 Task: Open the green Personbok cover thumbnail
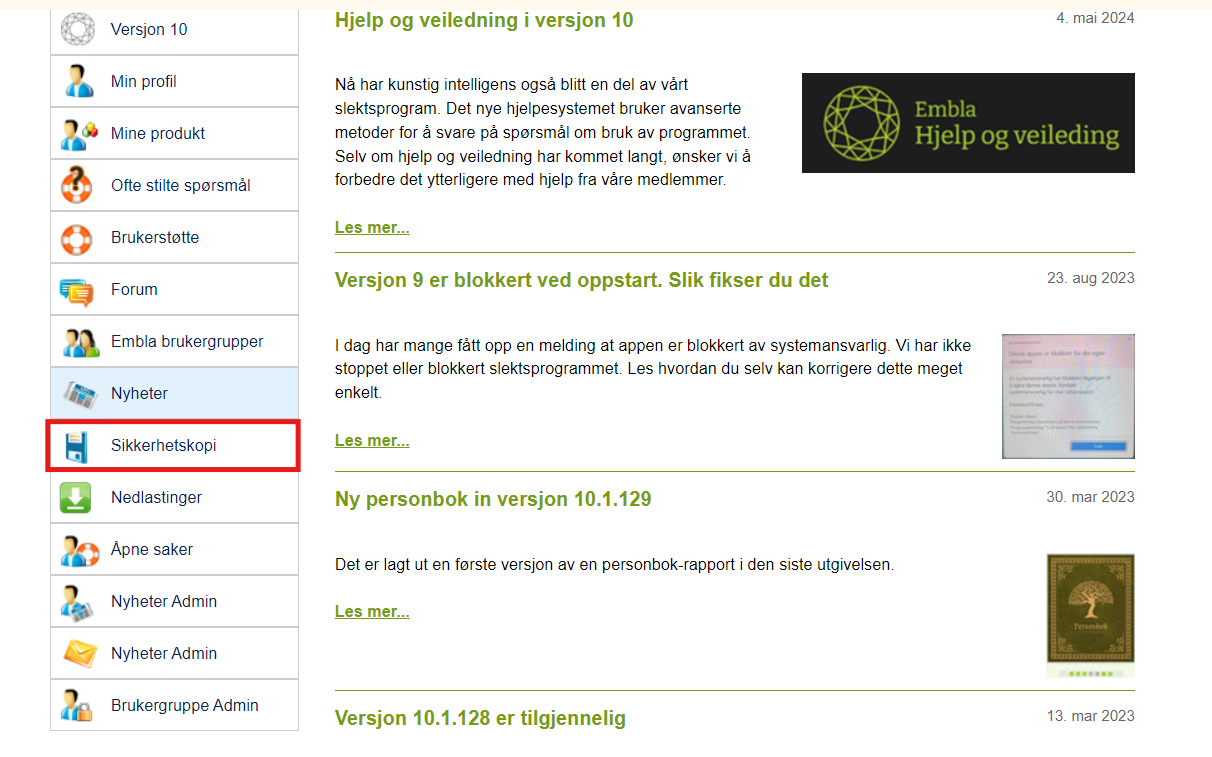point(1091,616)
